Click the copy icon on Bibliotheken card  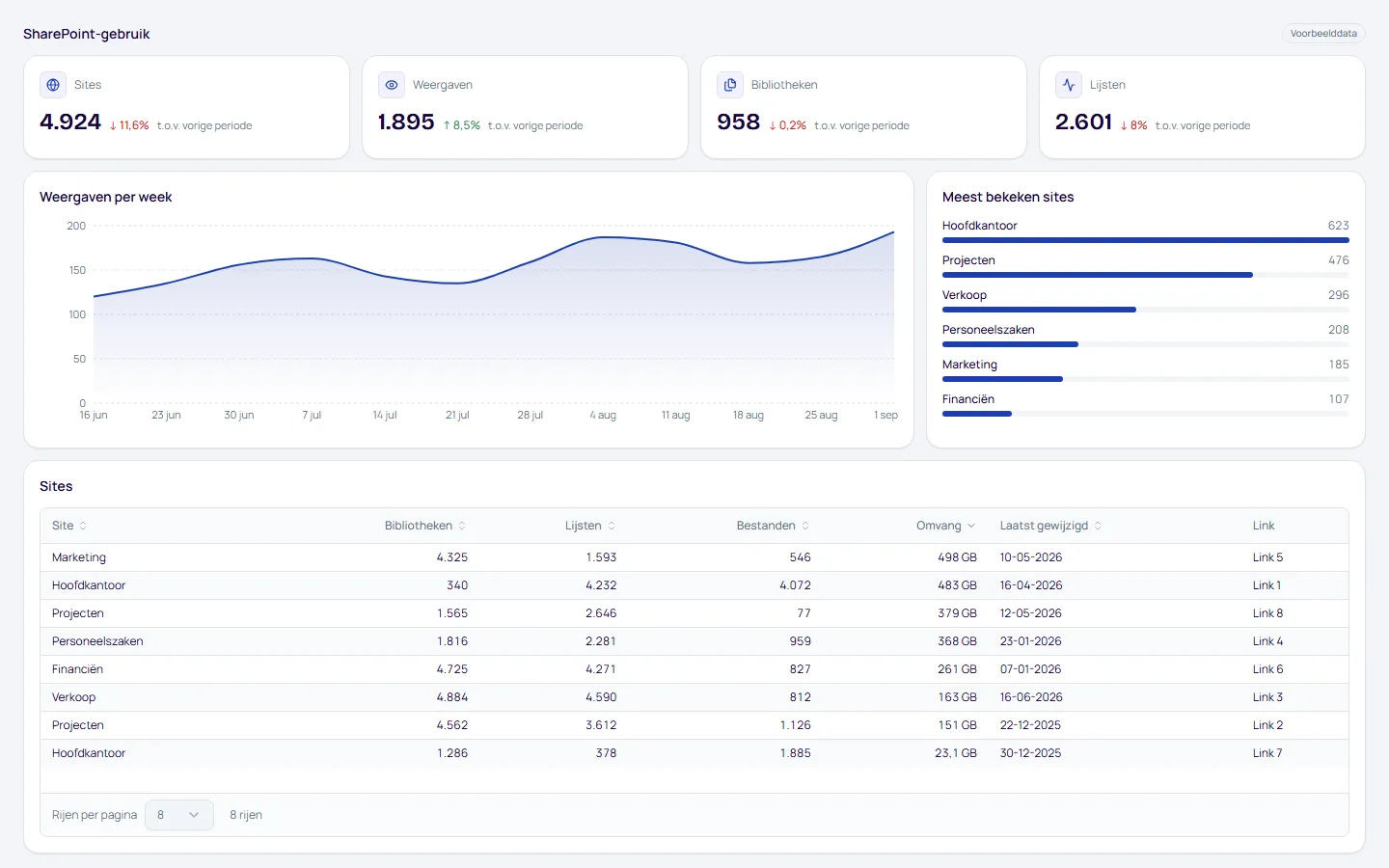(730, 85)
